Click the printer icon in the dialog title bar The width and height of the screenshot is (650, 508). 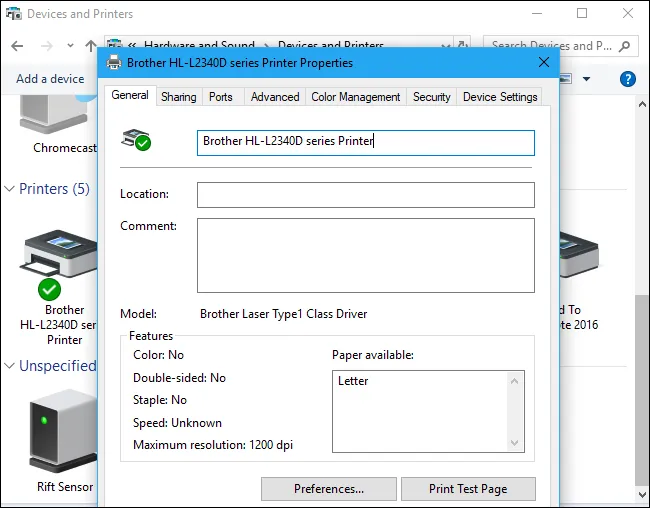click(112, 62)
